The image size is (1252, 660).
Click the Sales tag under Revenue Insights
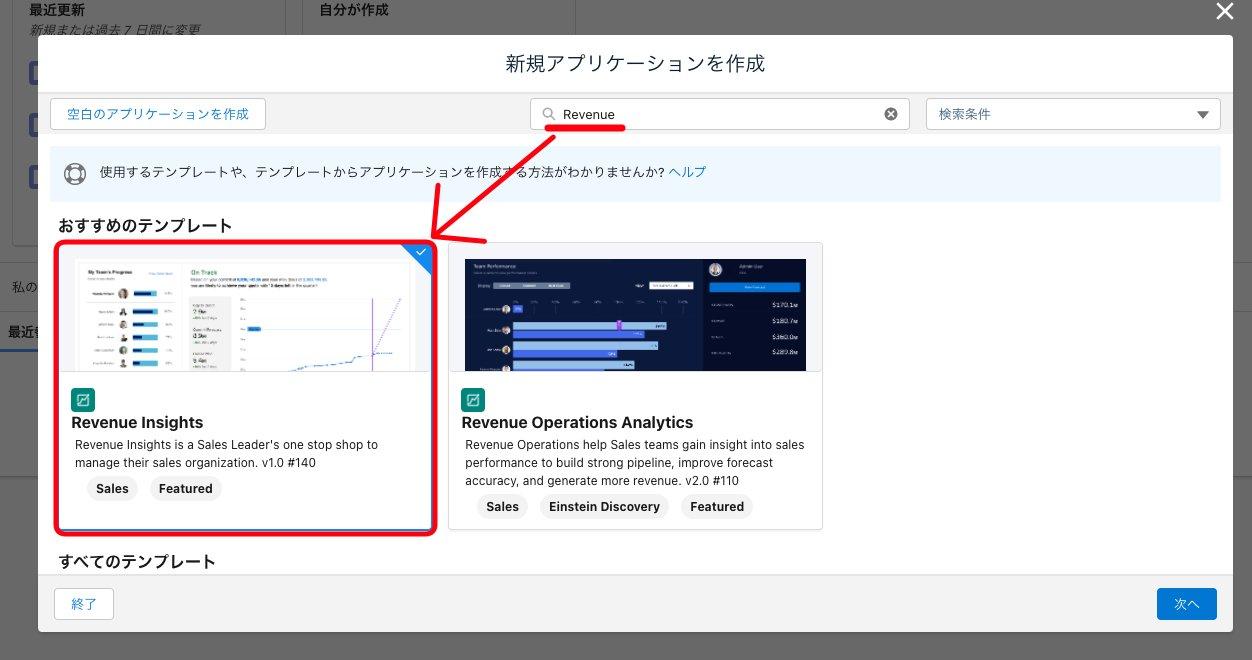(112, 489)
